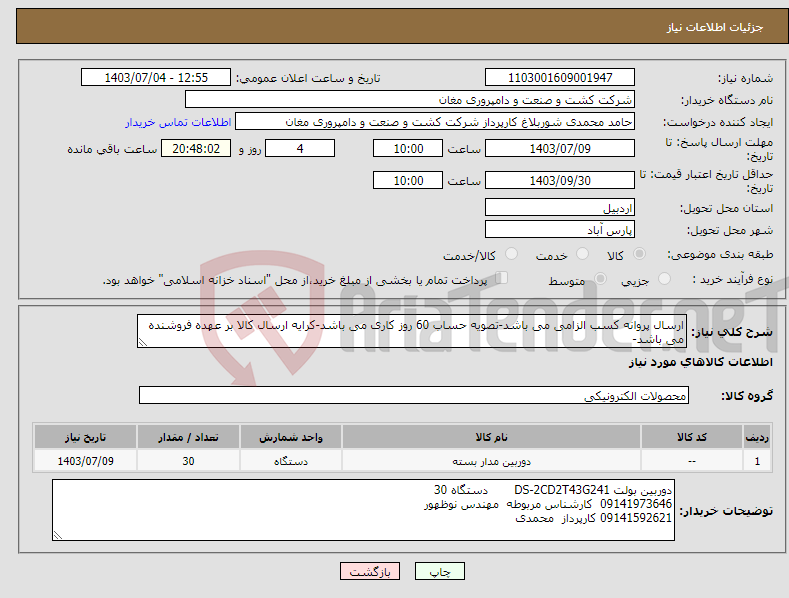Click the شماره نیاز field 1103001609001947
Screen dimensions: 789x598
(560, 78)
